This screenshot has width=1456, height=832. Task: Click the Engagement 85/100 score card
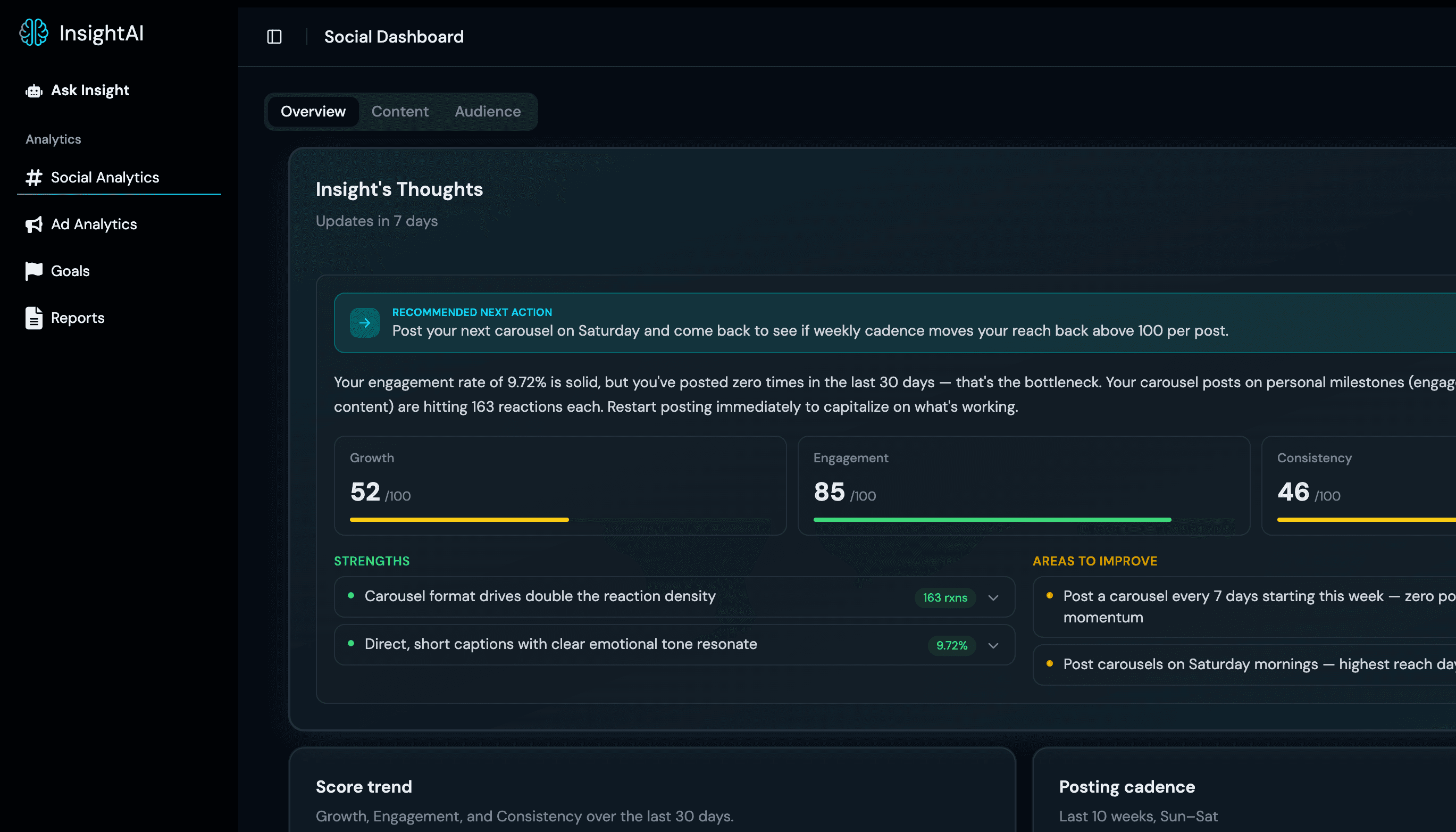pos(1024,486)
